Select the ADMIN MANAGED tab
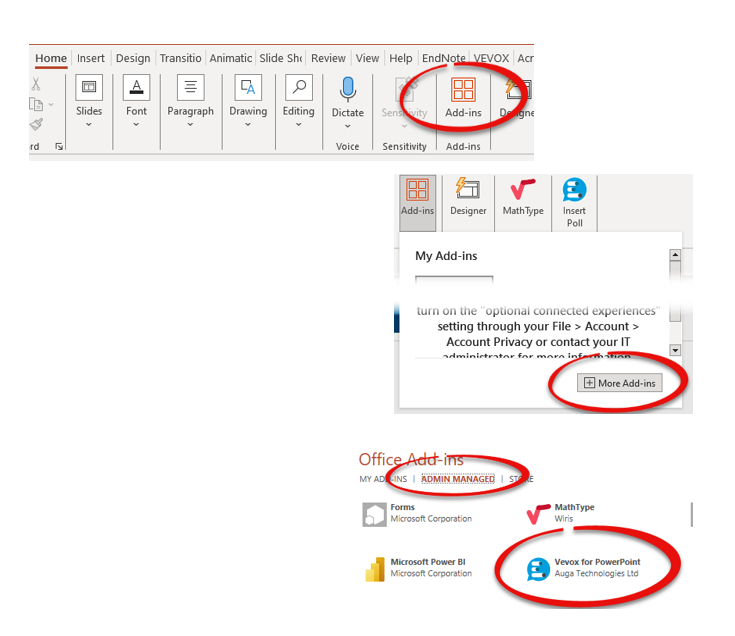Viewport: 735px width, 636px height. 458,479
